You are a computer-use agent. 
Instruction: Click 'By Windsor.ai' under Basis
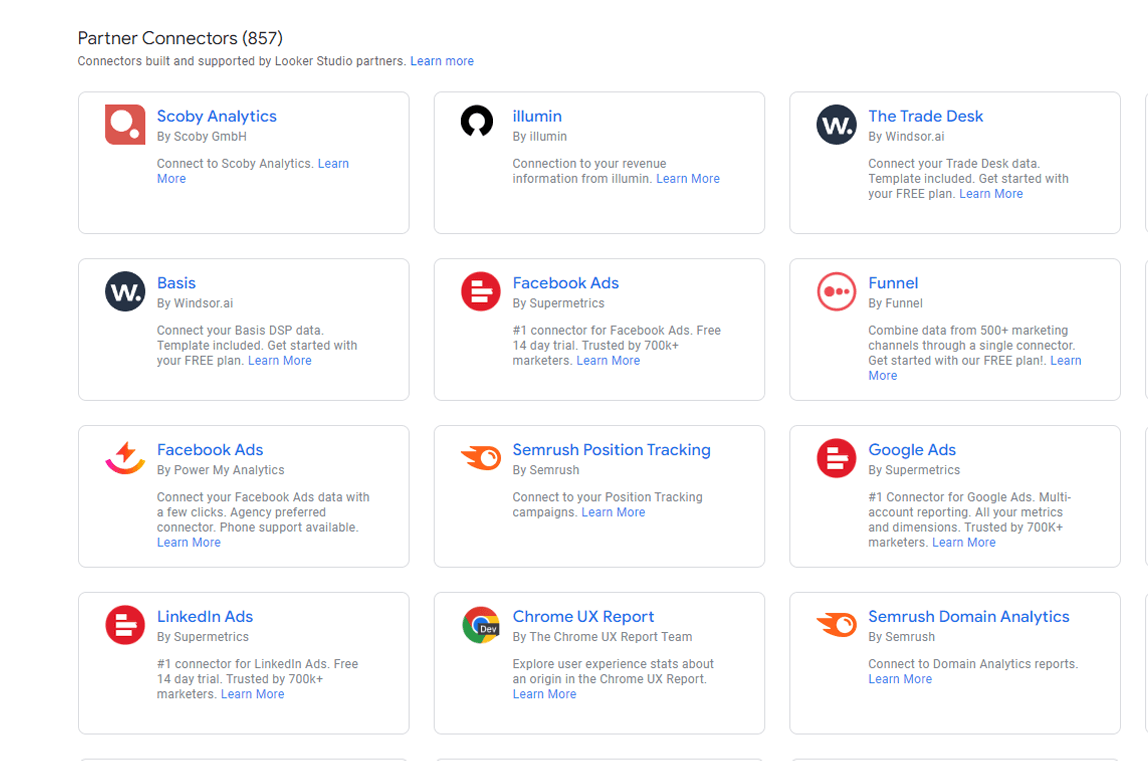195,304
